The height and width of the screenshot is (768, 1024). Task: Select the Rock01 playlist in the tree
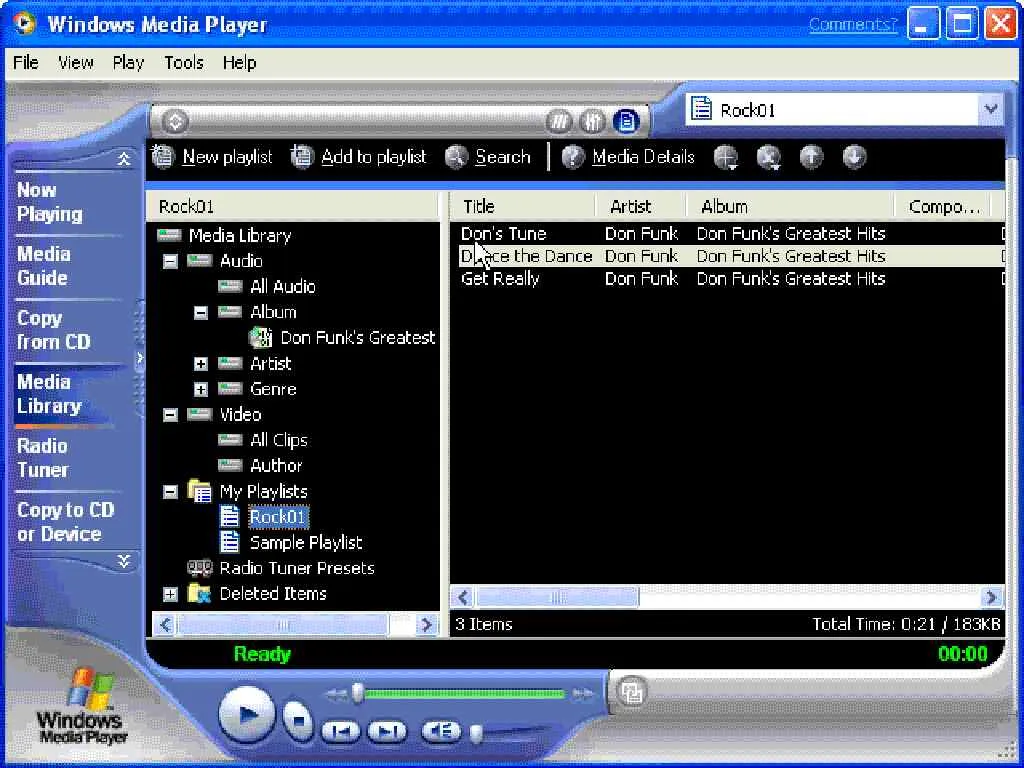coord(278,517)
